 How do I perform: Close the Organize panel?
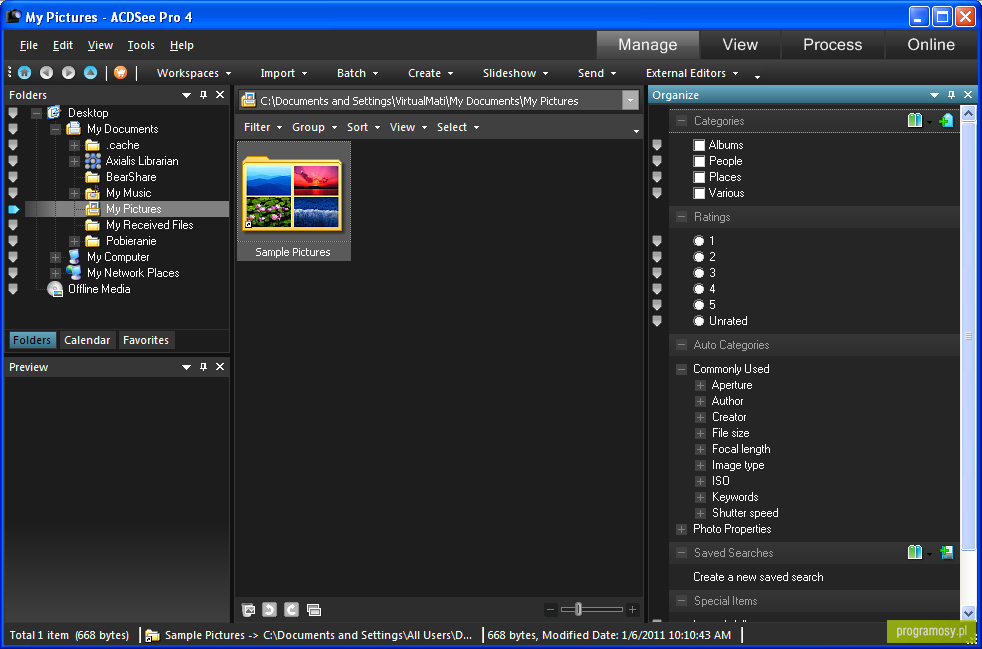(968, 95)
